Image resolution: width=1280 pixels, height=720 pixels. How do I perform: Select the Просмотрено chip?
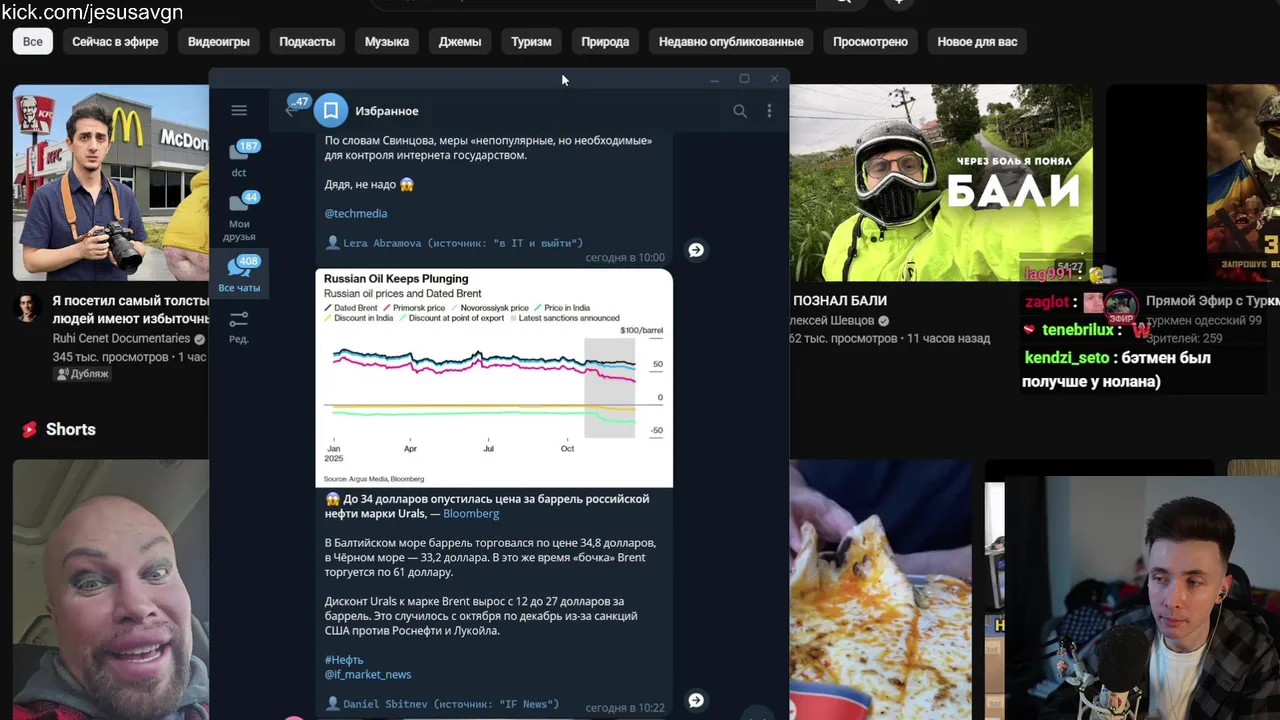(870, 41)
